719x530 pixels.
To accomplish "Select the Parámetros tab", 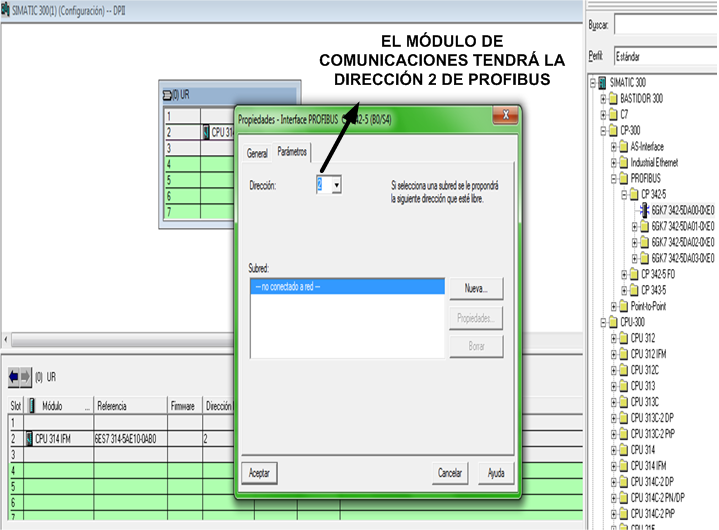I will [292, 152].
